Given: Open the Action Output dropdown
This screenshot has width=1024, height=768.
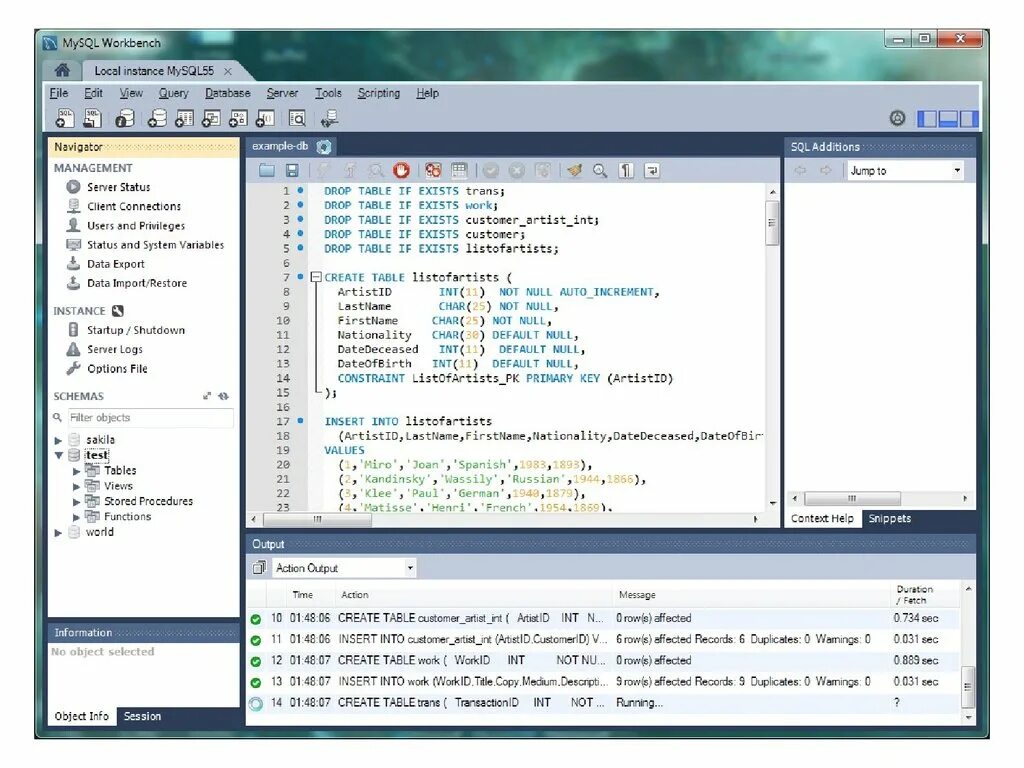Looking at the screenshot, I should tap(344, 568).
